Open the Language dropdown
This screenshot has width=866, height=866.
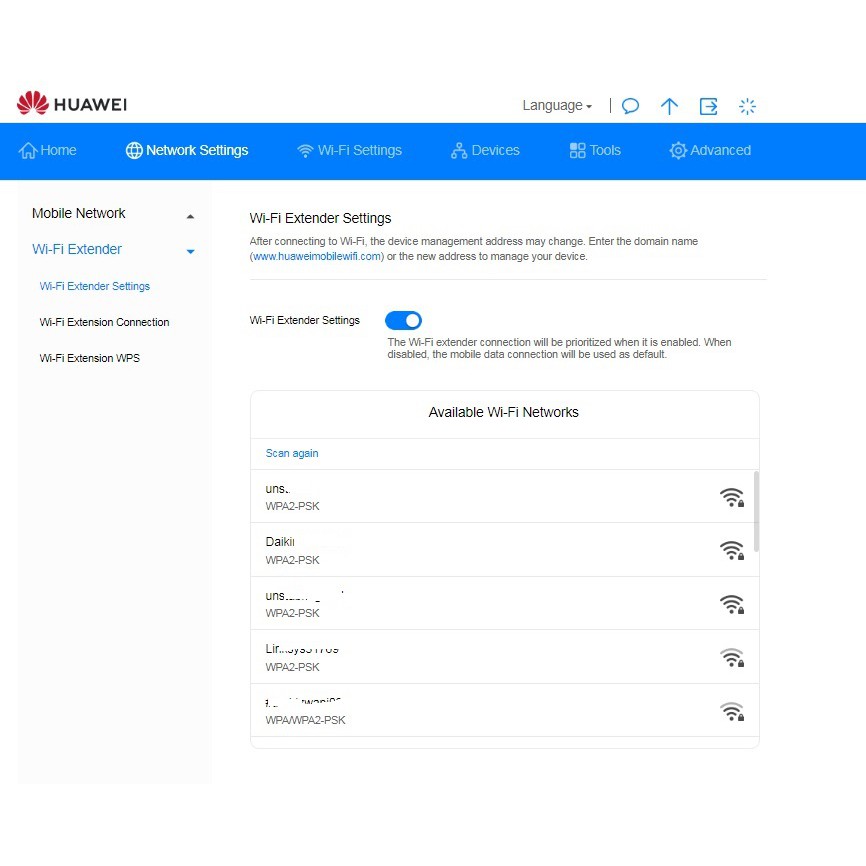pyautogui.click(x=557, y=106)
